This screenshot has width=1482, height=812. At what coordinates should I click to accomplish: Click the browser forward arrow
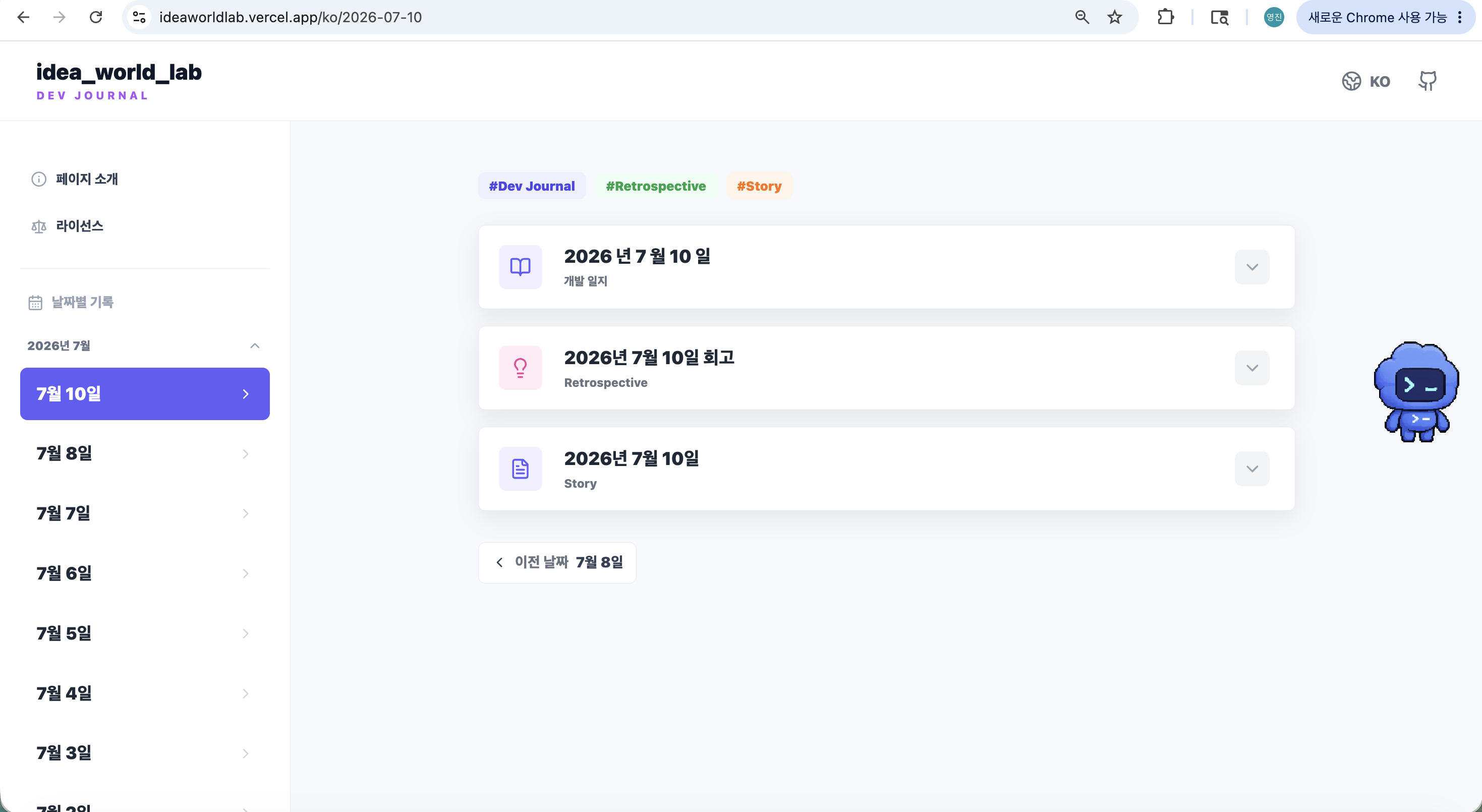(x=59, y=17)
